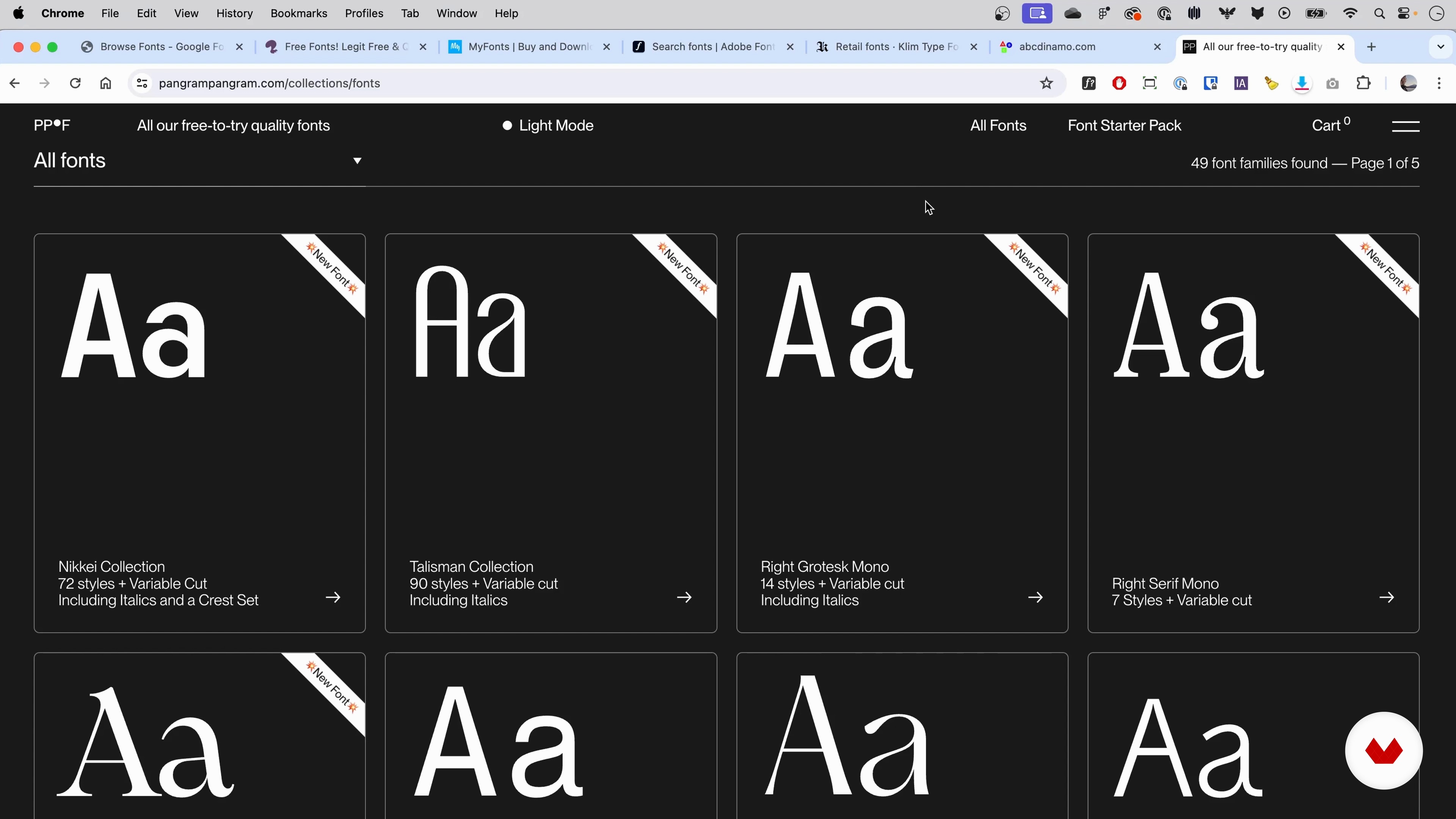Open the All Fonts link
Image resolution: width=1456 pixels, height=819 pixels.
click(998, 126)
